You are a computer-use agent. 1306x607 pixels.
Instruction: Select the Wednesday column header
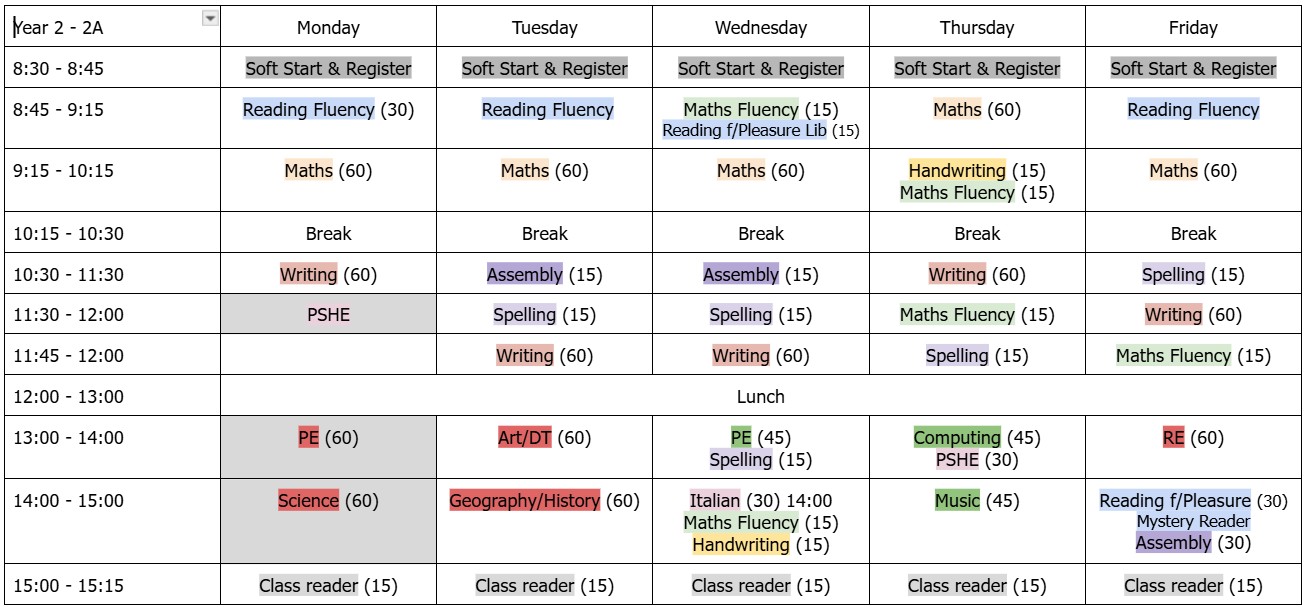coord(760,28)
